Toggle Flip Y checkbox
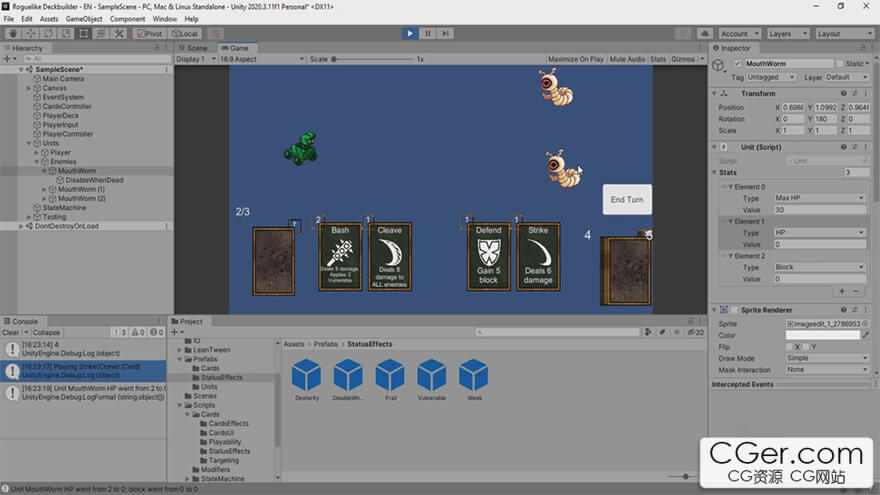 [806, 347]
